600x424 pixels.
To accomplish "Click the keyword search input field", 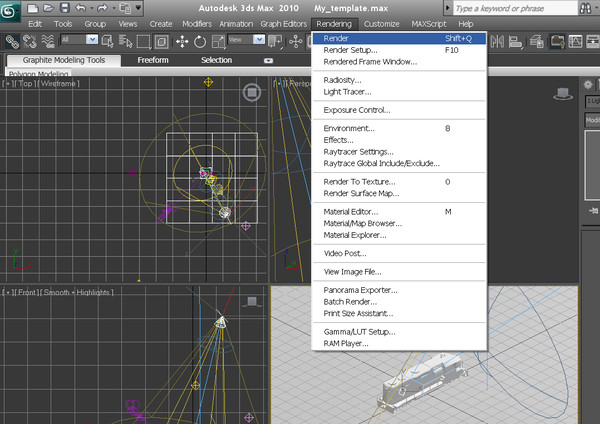I will coord(515,8).
